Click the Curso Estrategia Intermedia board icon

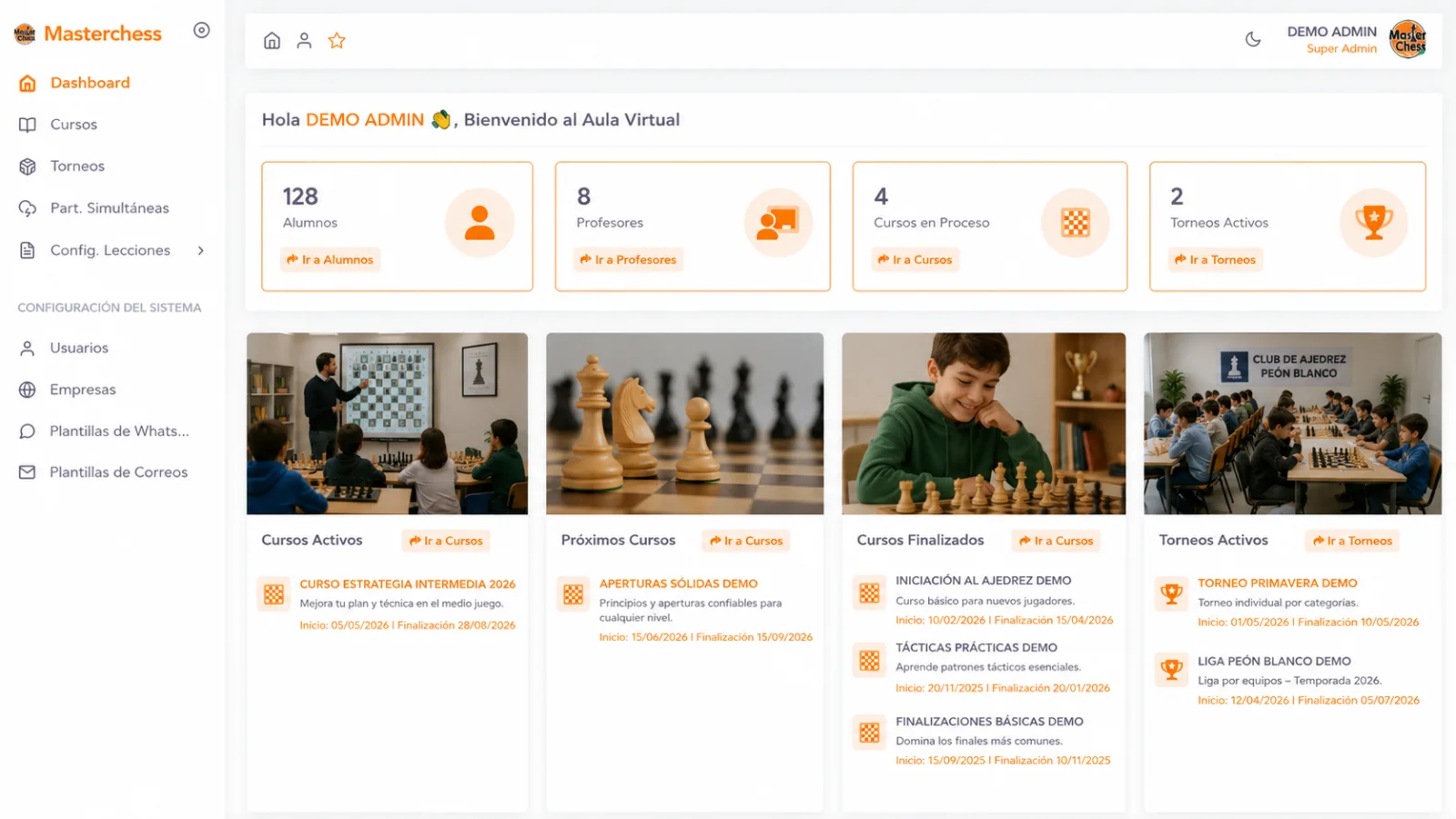(x=274, y=595)
